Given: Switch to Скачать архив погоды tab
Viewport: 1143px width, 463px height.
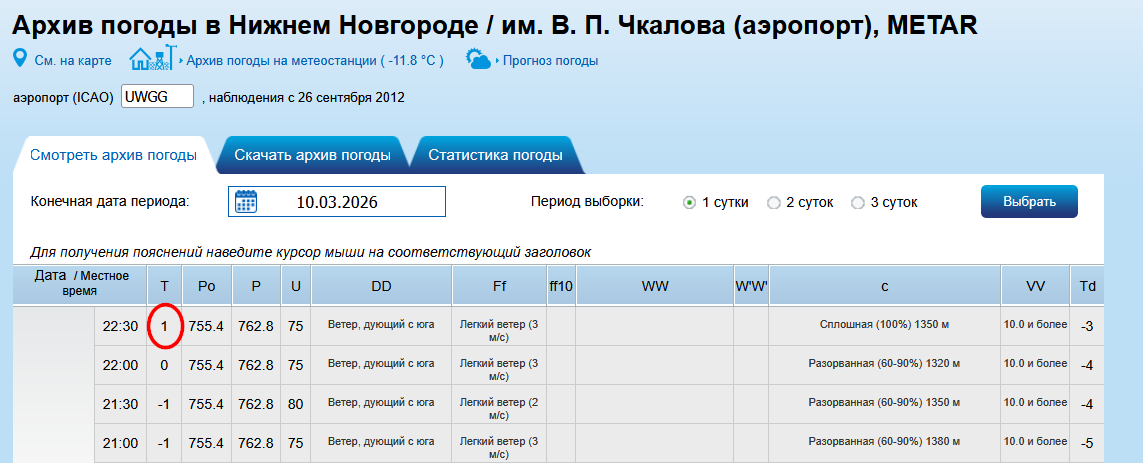Looking at the screenshot, I should point(312,155).
